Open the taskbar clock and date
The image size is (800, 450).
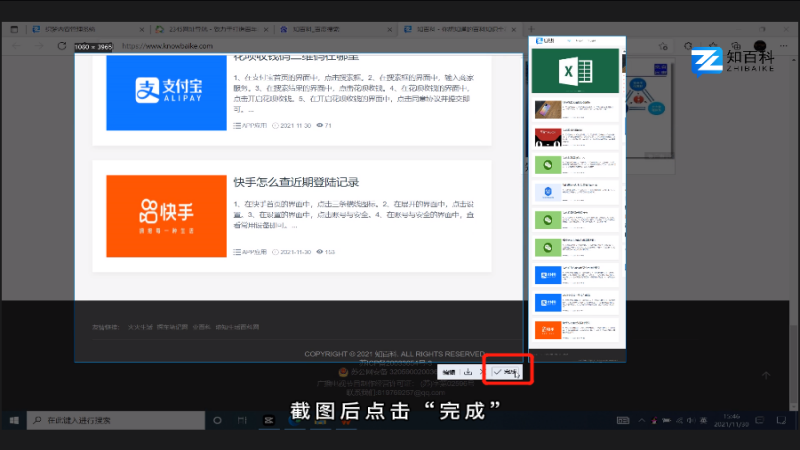[x=731, y=420]
